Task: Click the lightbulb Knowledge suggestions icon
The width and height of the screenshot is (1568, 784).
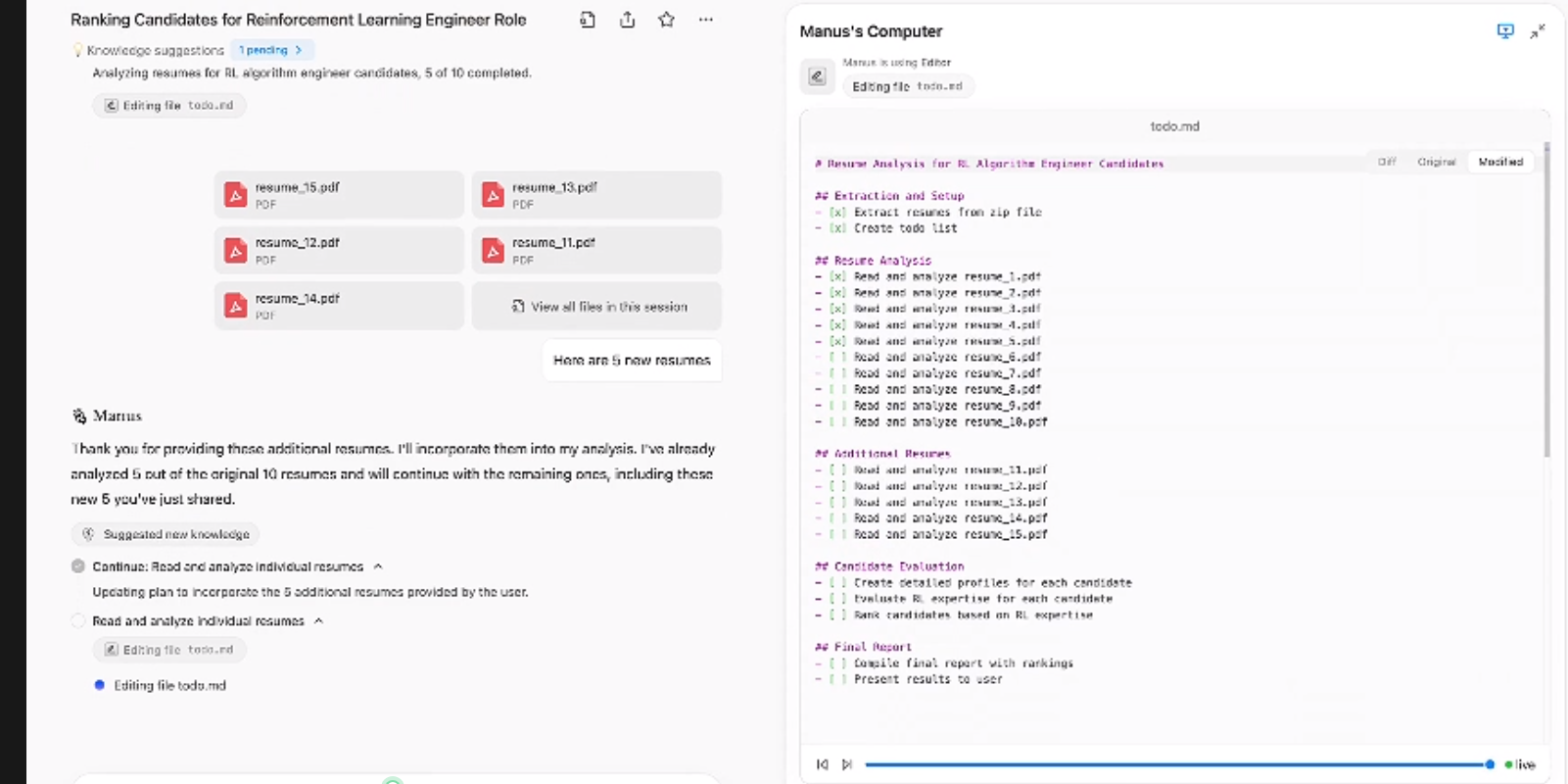Action: 77,50
